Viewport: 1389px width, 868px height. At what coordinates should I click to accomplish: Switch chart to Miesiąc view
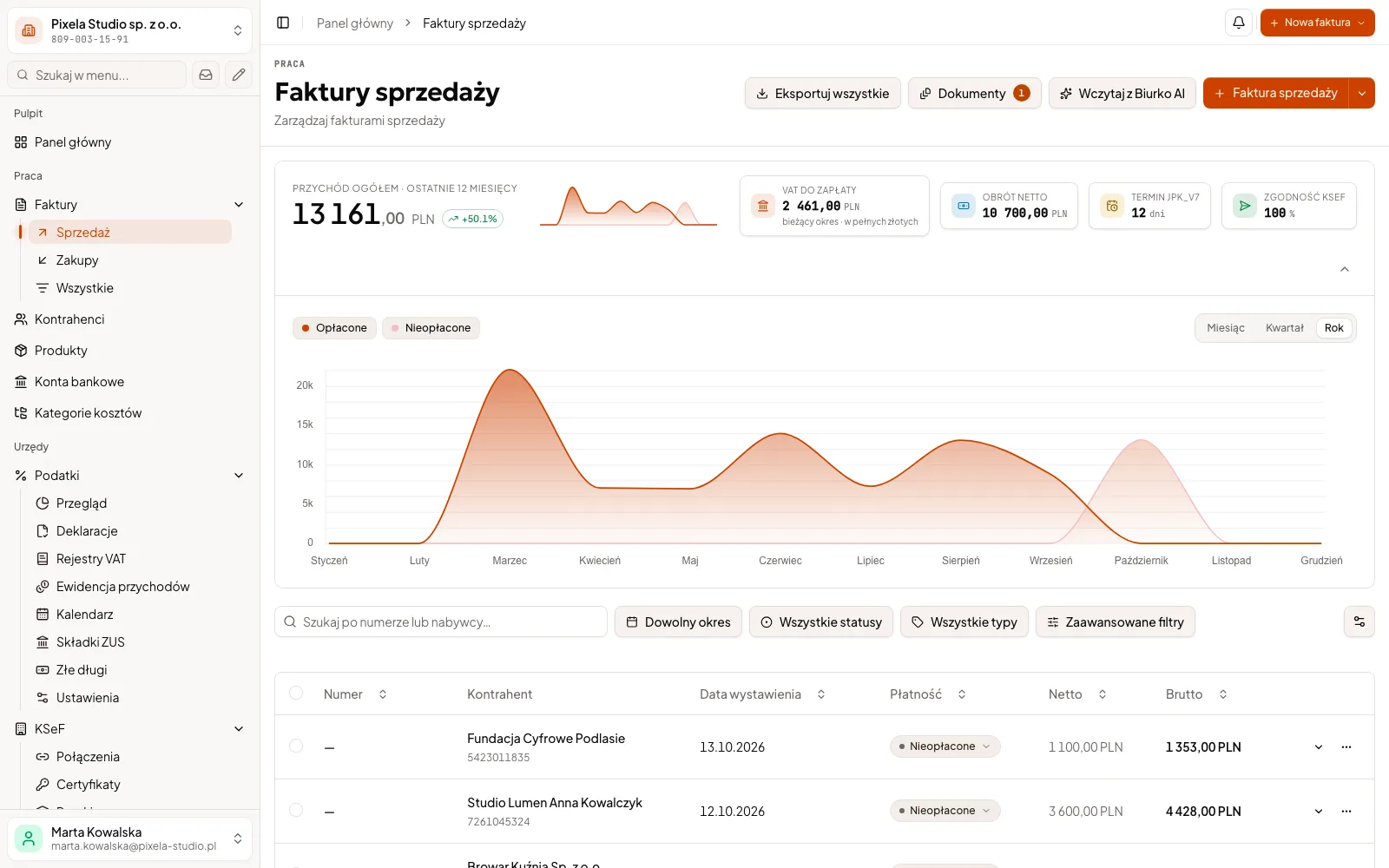coord(1225,328)
